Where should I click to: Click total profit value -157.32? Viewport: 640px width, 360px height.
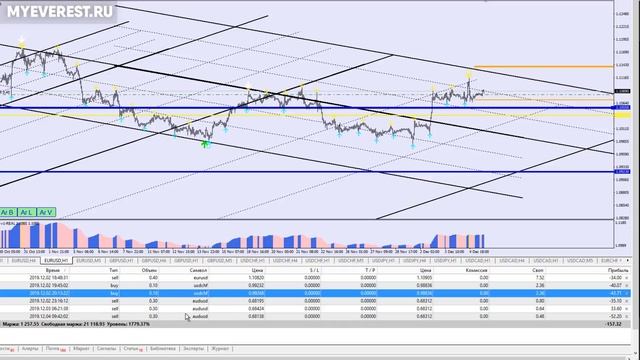tap(613, 324)
